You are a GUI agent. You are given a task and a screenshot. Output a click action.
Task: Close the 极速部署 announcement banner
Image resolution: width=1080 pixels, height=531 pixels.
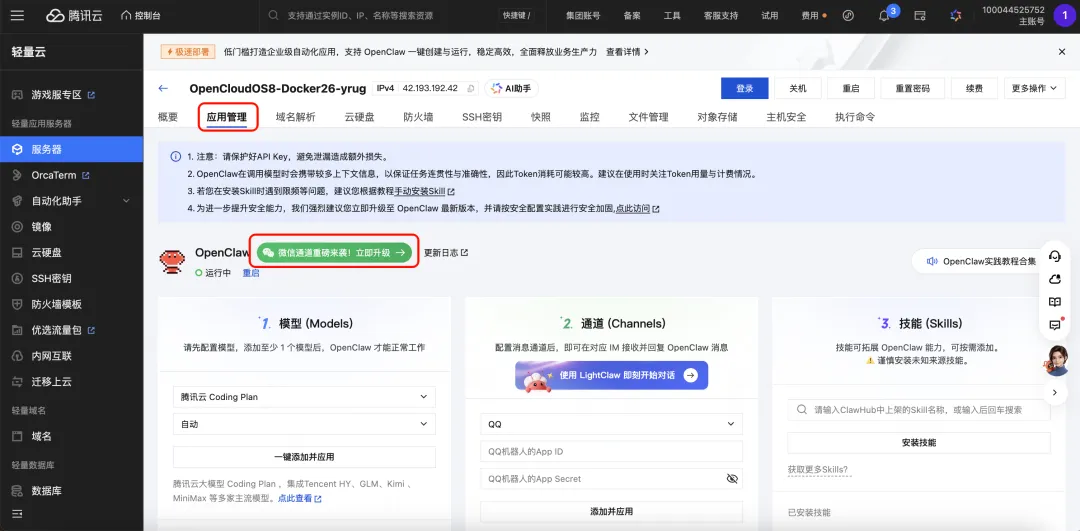(x=1061, y=52)
